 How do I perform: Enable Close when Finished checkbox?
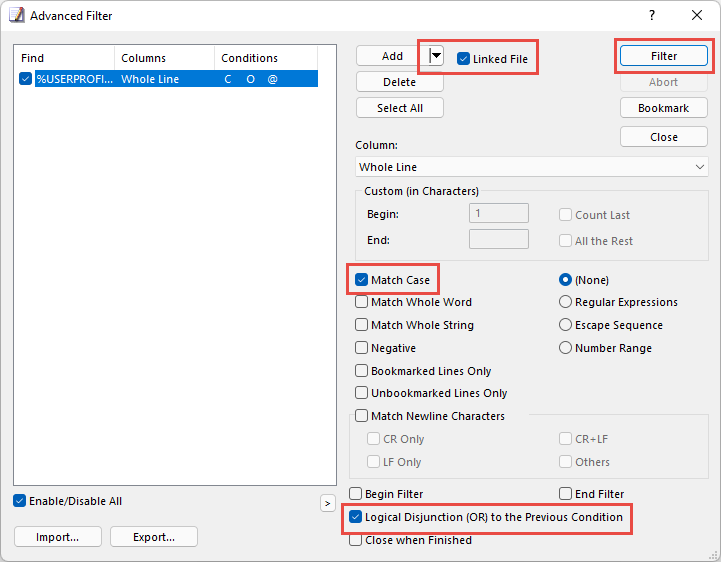click(355, 540)
